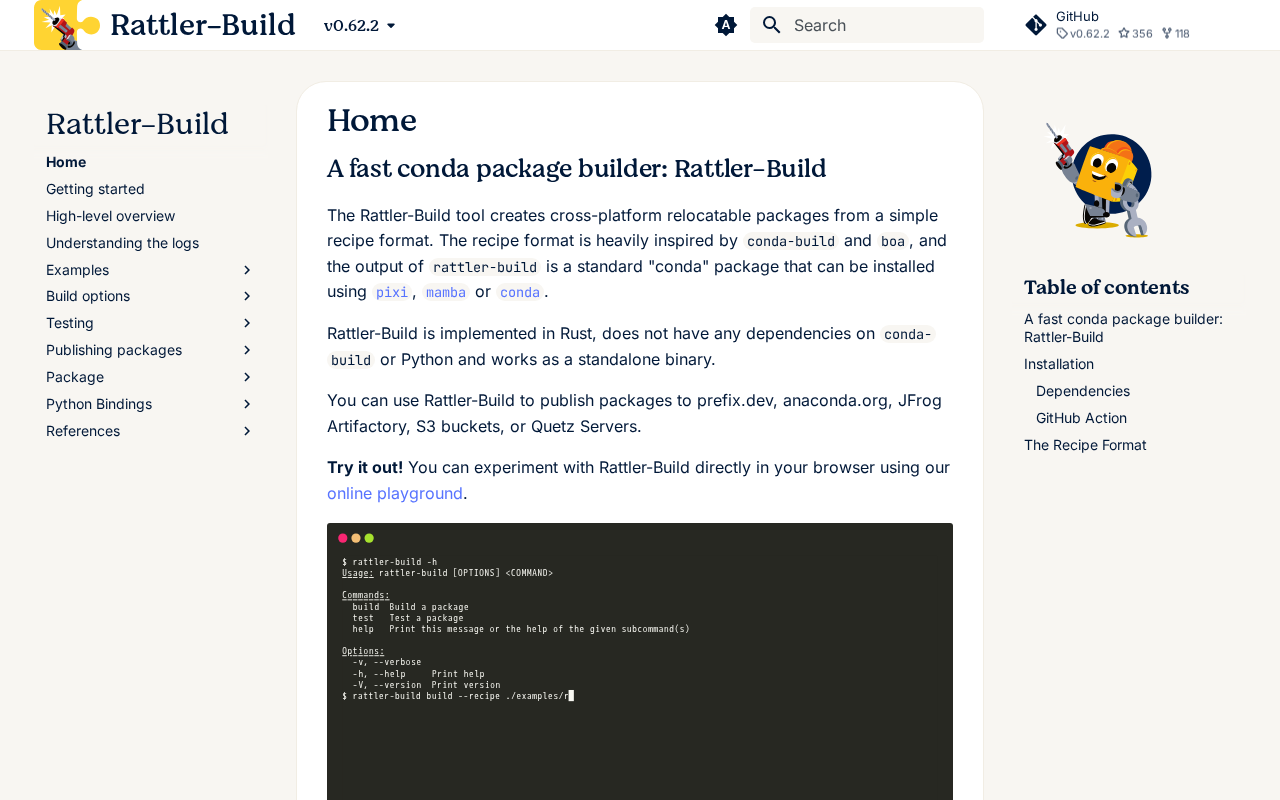Toggle the light/dark color theme

[726, 25]
